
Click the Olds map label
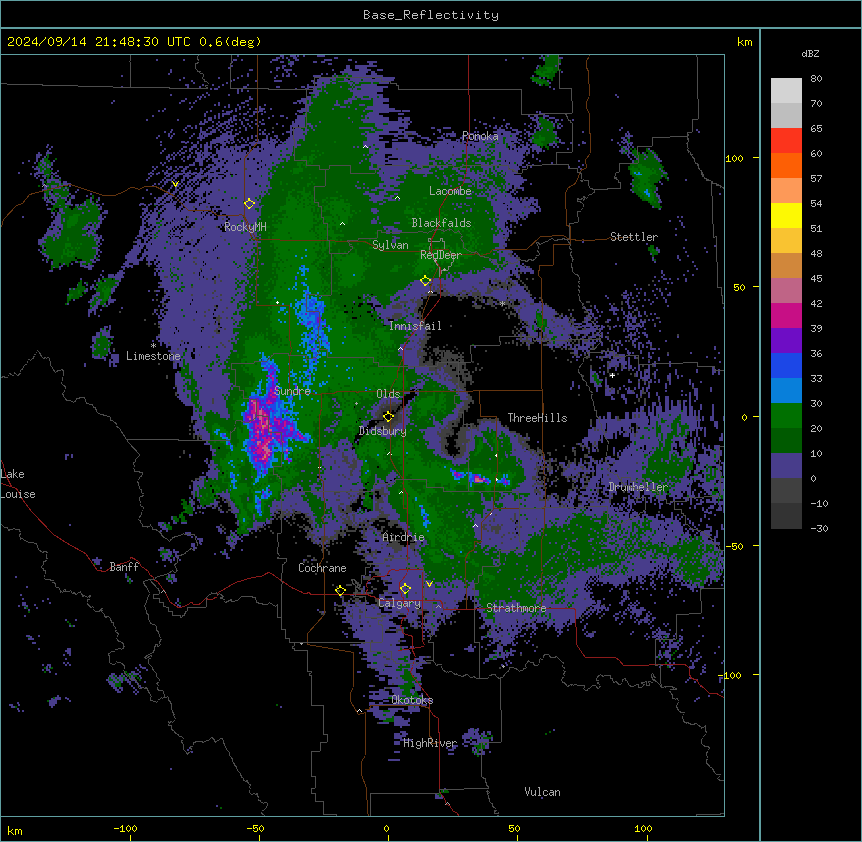[x=388, y=394]
